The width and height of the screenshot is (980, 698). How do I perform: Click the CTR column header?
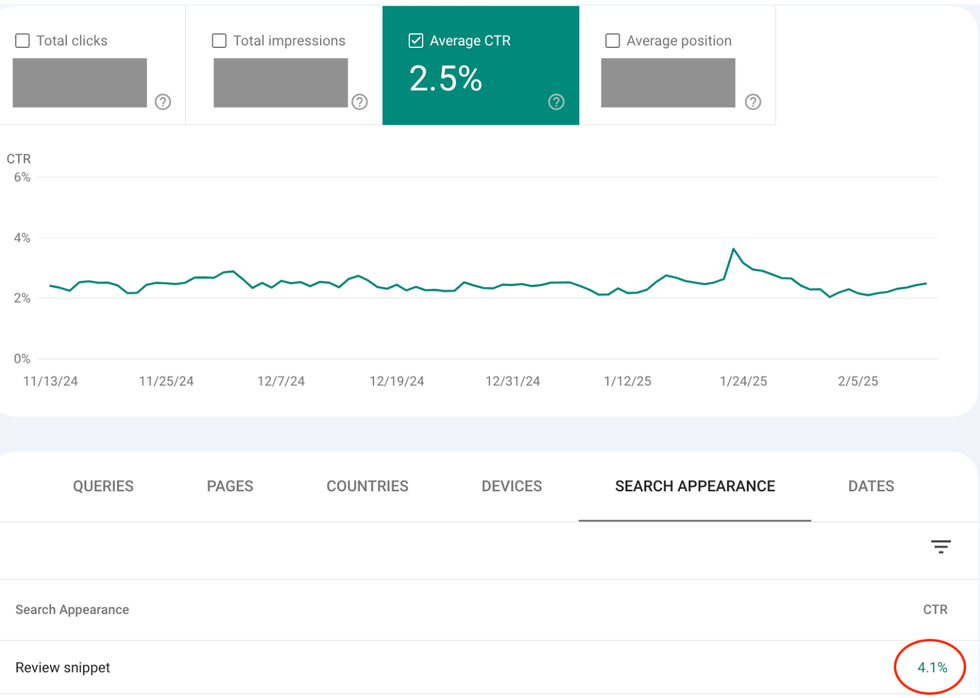[935, 609]
